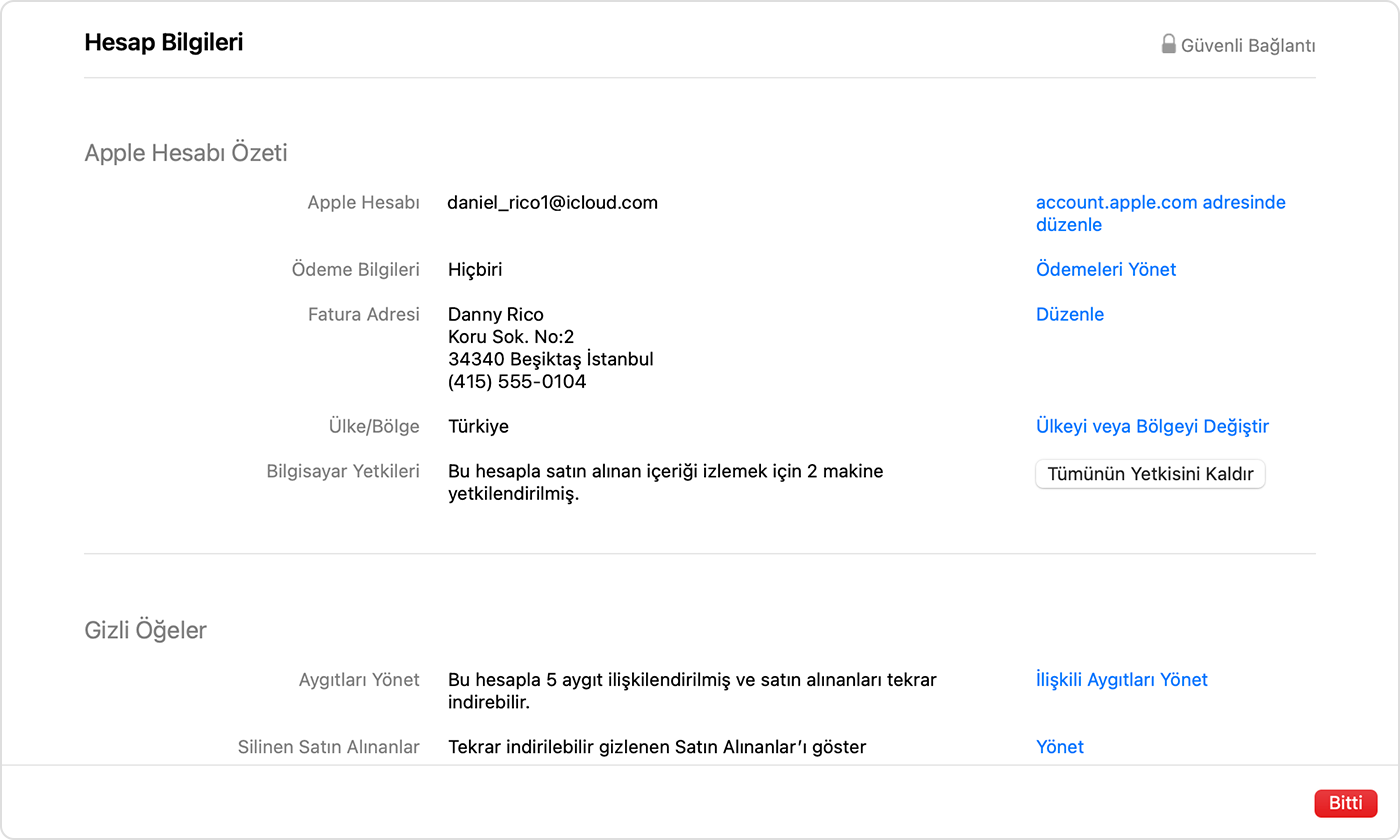Click the name Danny Rico
This screenshot has height=840, width=1400.
tap(496, 316)
